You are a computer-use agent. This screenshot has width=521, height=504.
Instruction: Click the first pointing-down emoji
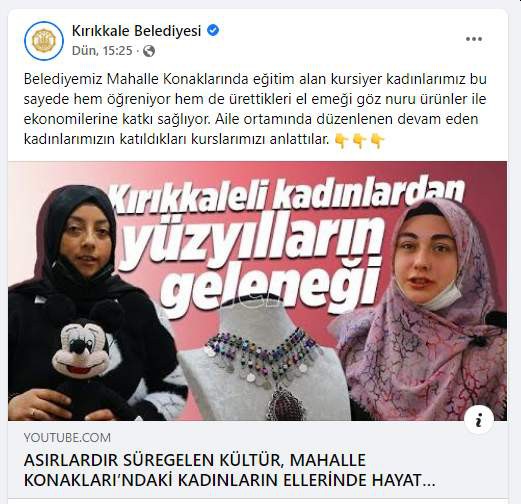coord(341,141)
